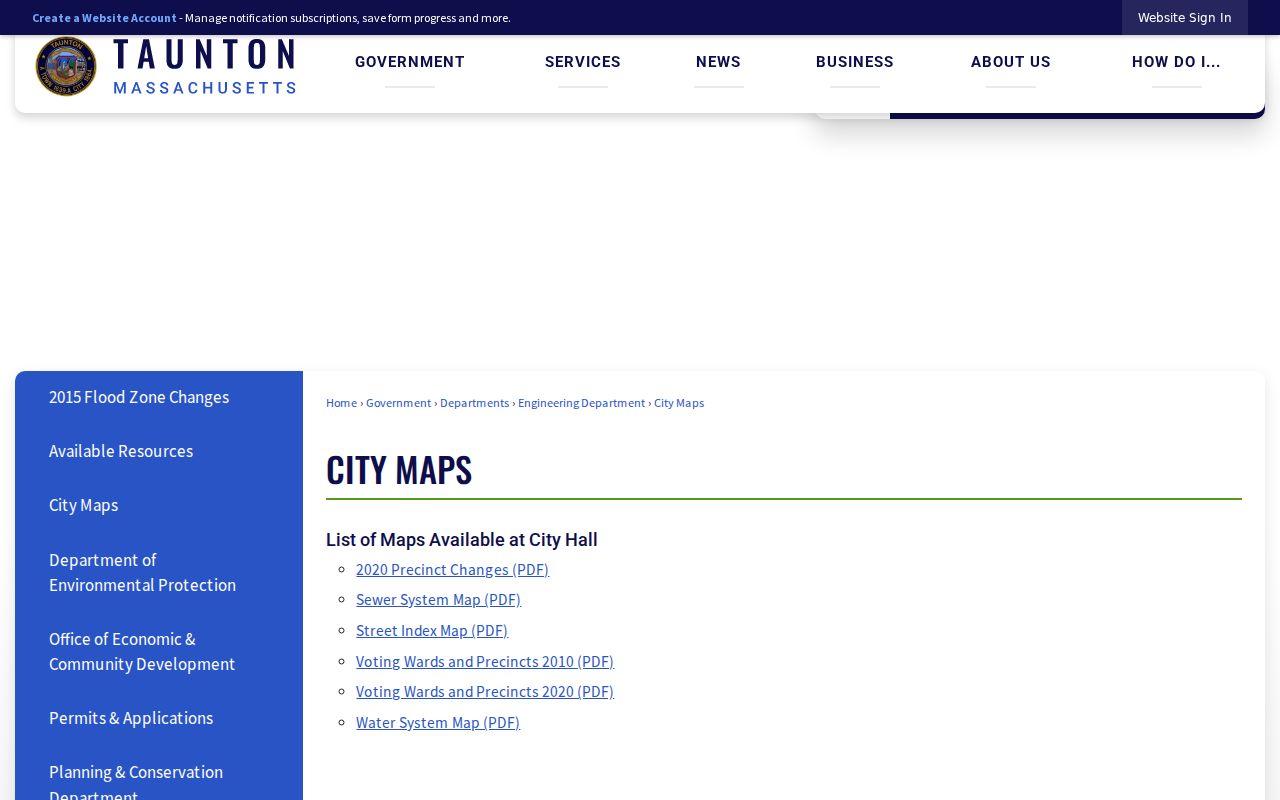Click the City Maps breadcrumb link
This screenshot has height=800, width=1280.
click(x=679, y=403)
